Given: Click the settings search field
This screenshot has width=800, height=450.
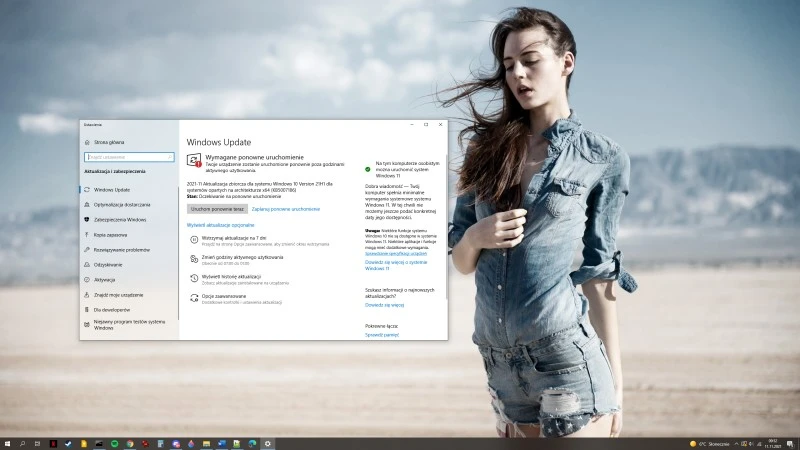Looking at the screenshot, I should pyautogui.click(x=129, y=157).
